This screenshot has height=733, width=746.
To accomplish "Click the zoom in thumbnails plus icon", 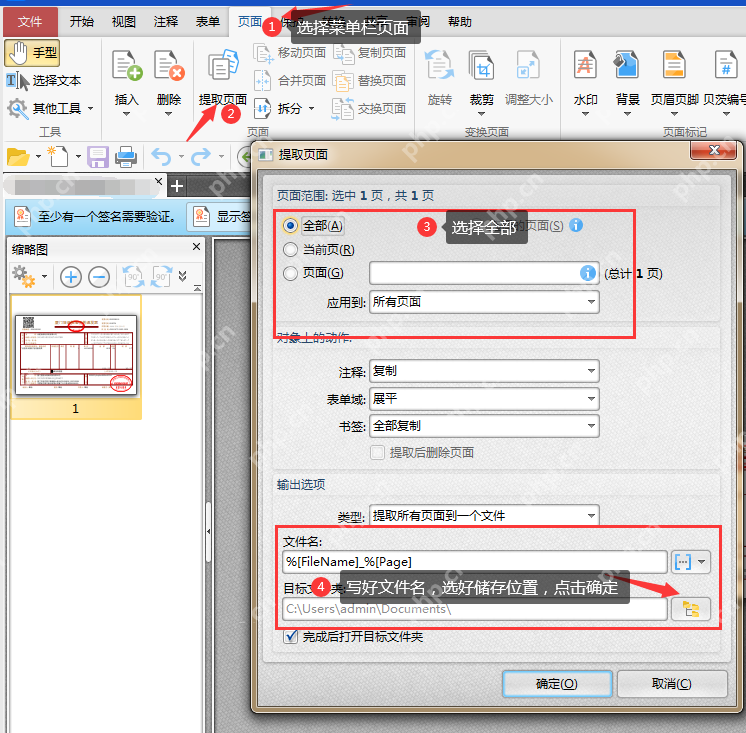I will pyautogui.click(x=71, y=277).
